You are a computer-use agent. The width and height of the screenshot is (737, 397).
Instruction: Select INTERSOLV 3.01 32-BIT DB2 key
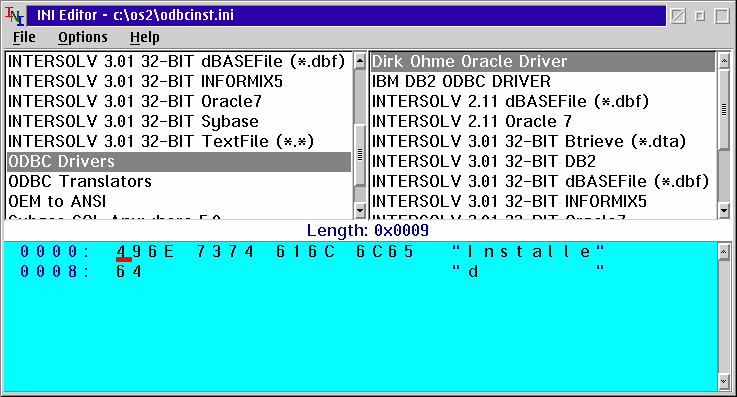(x=543, y=162)
